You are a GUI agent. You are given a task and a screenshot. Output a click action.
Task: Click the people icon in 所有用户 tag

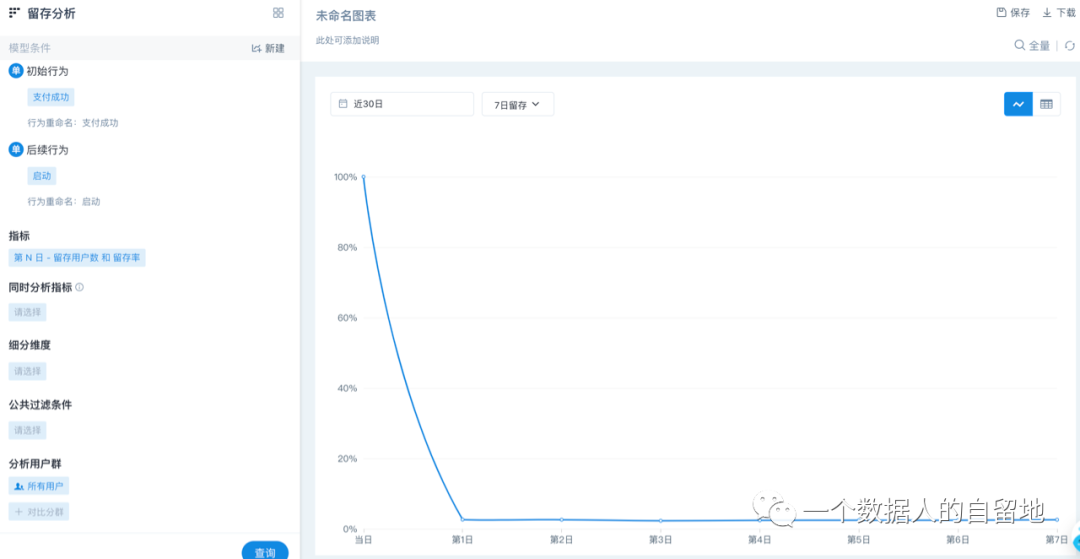[x=19, y=486]
